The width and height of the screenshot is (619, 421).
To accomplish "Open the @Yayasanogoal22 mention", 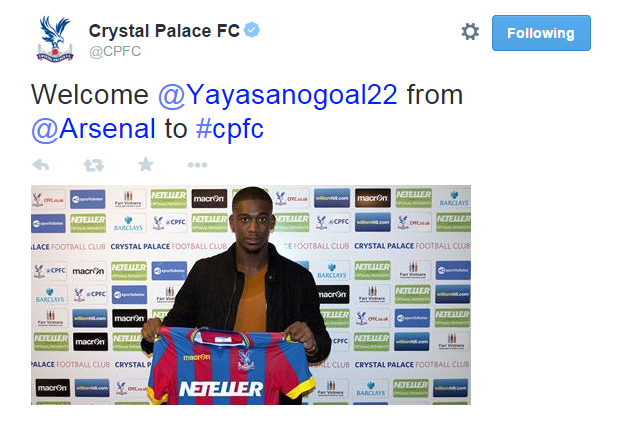I will tap(278, 95).
